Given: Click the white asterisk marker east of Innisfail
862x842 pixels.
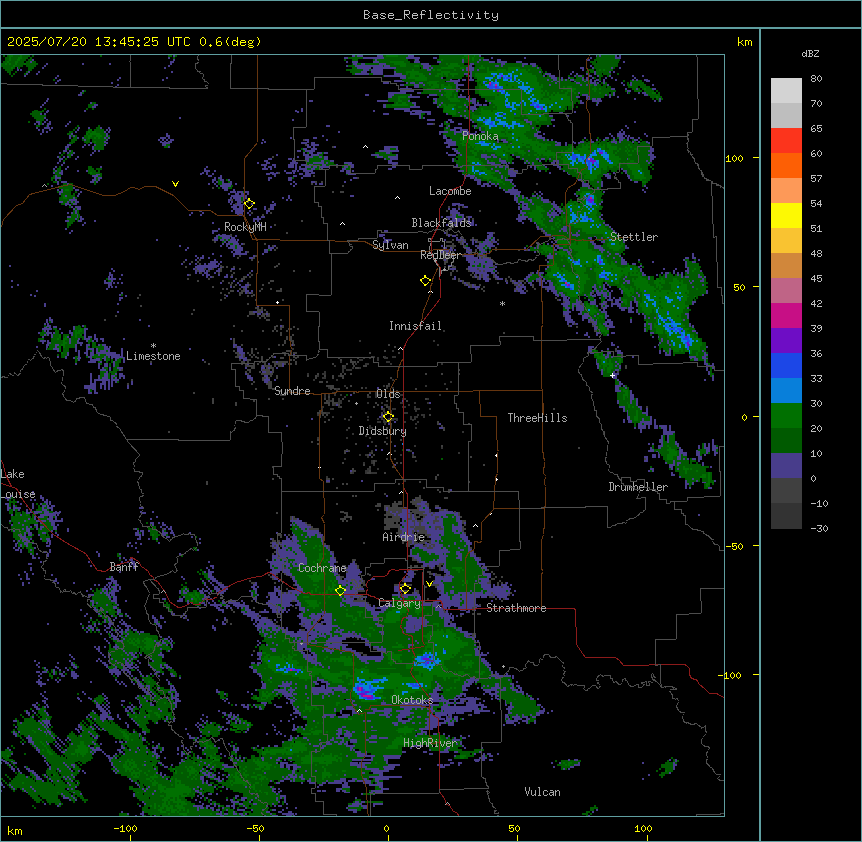Looking at the screenshot, I should 502,303.
